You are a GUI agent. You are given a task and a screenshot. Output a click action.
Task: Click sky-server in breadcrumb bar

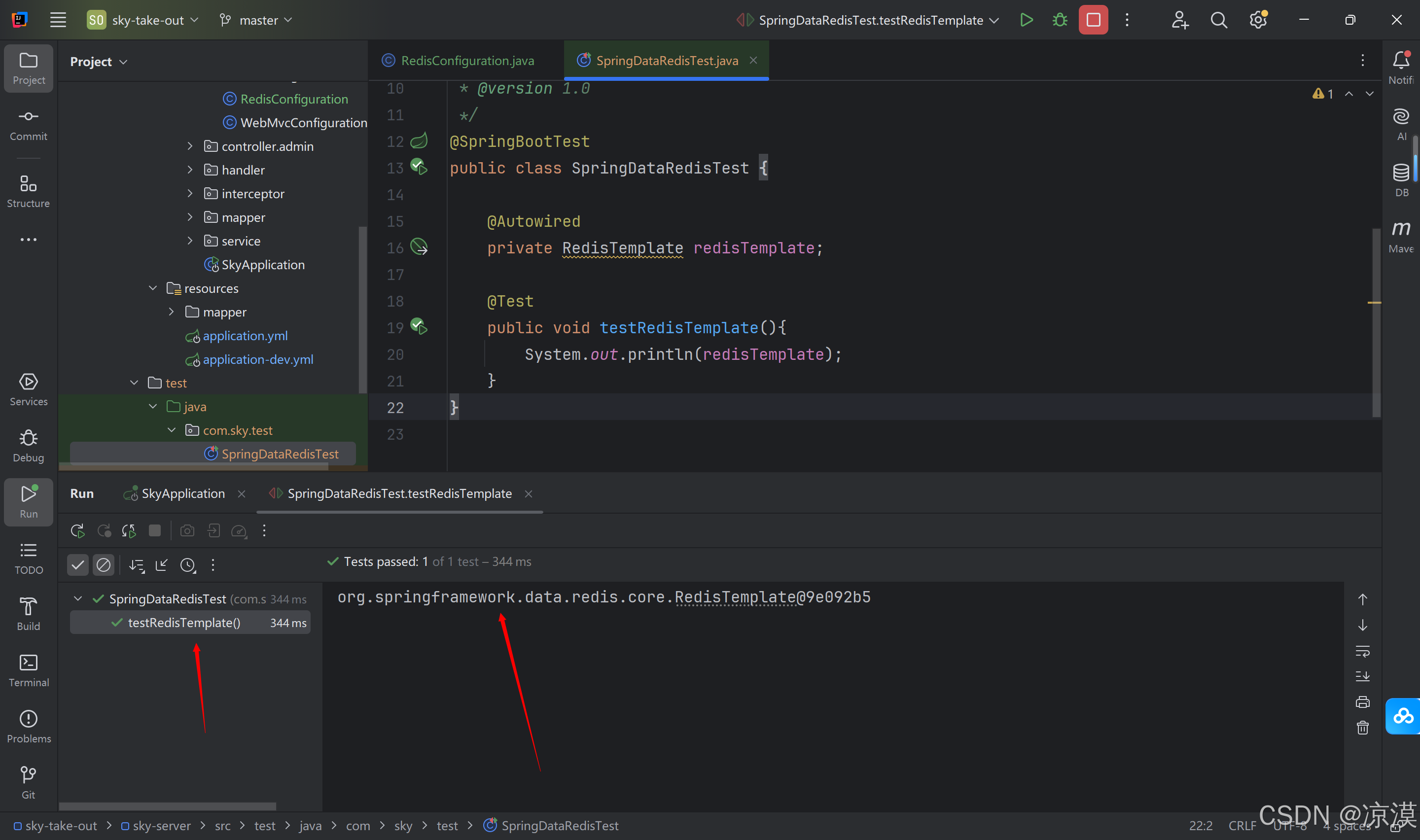[161, 826]
